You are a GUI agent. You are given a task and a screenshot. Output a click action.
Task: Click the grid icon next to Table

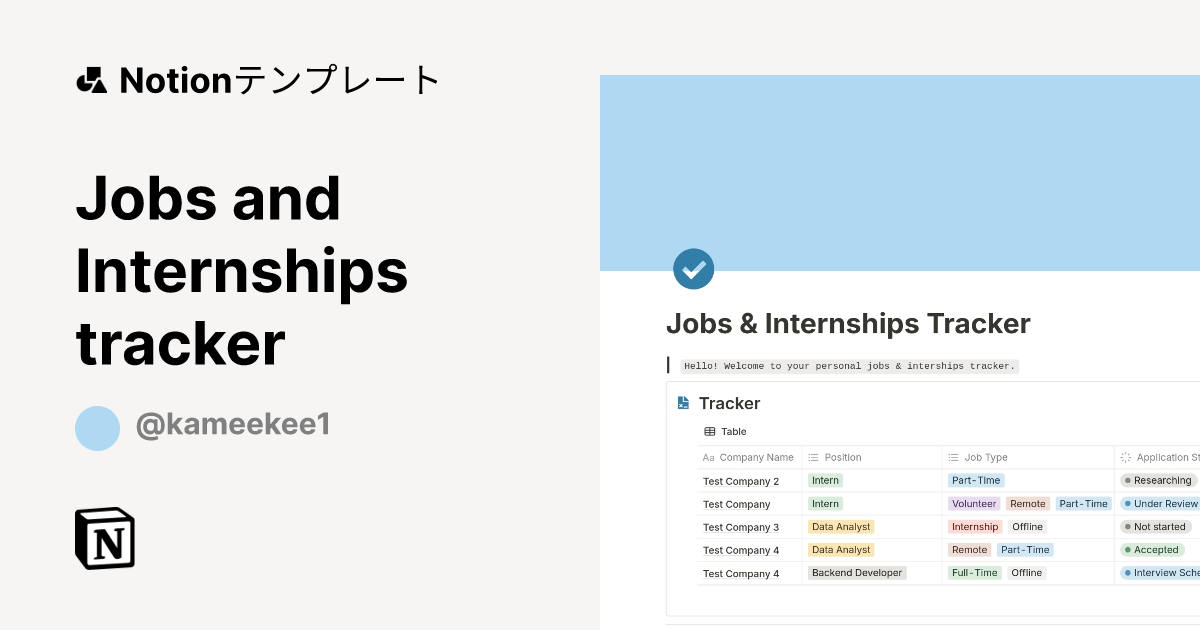(712, 431)
